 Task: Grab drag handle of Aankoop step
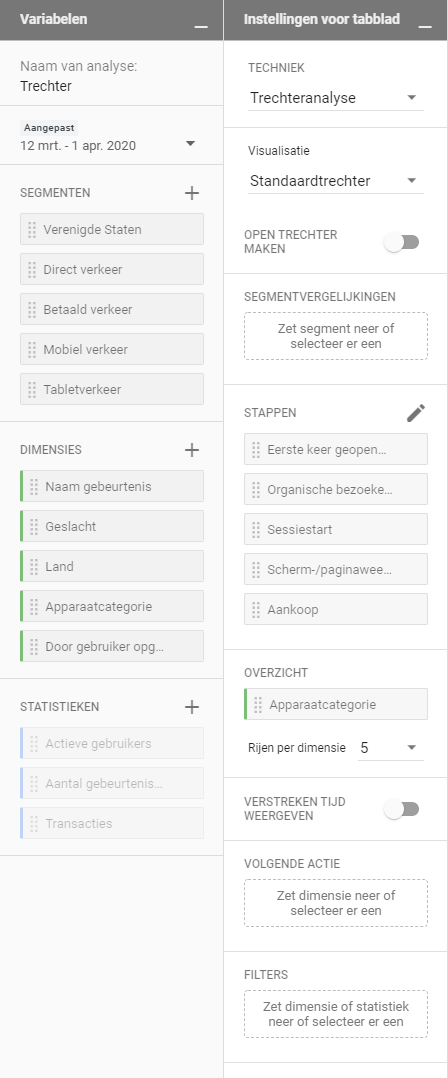click(x=256, y=610)
